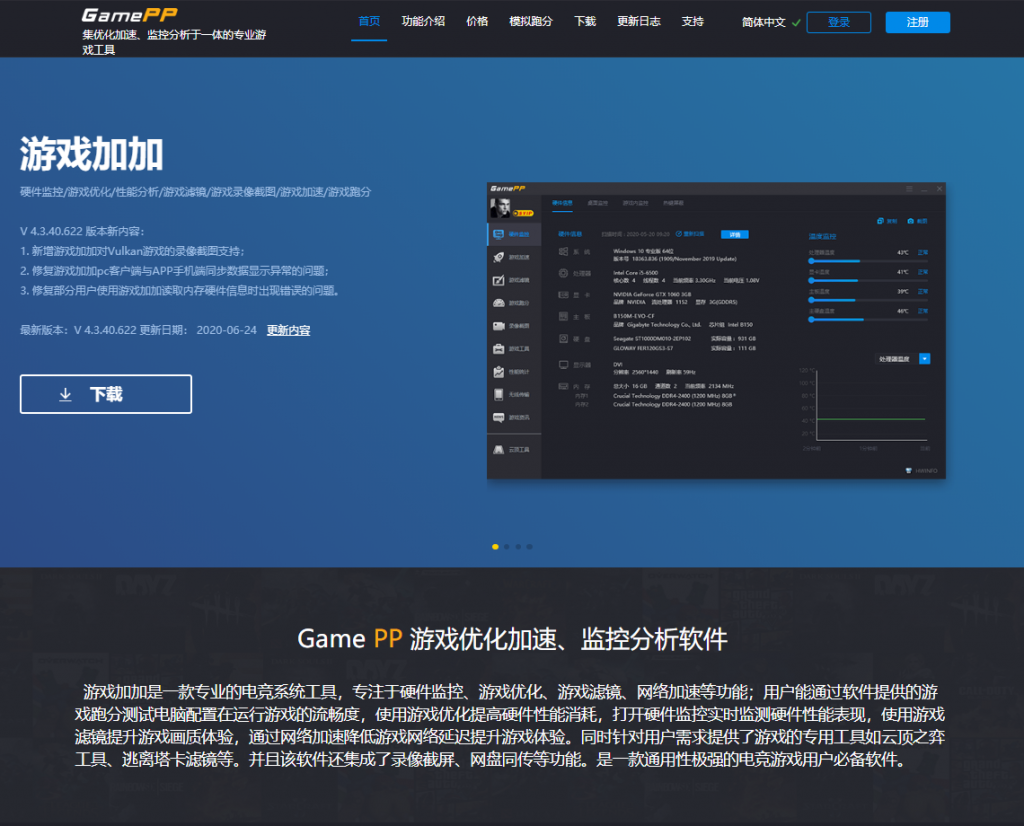Click the blue 详情 button in preview

[735, 234]
